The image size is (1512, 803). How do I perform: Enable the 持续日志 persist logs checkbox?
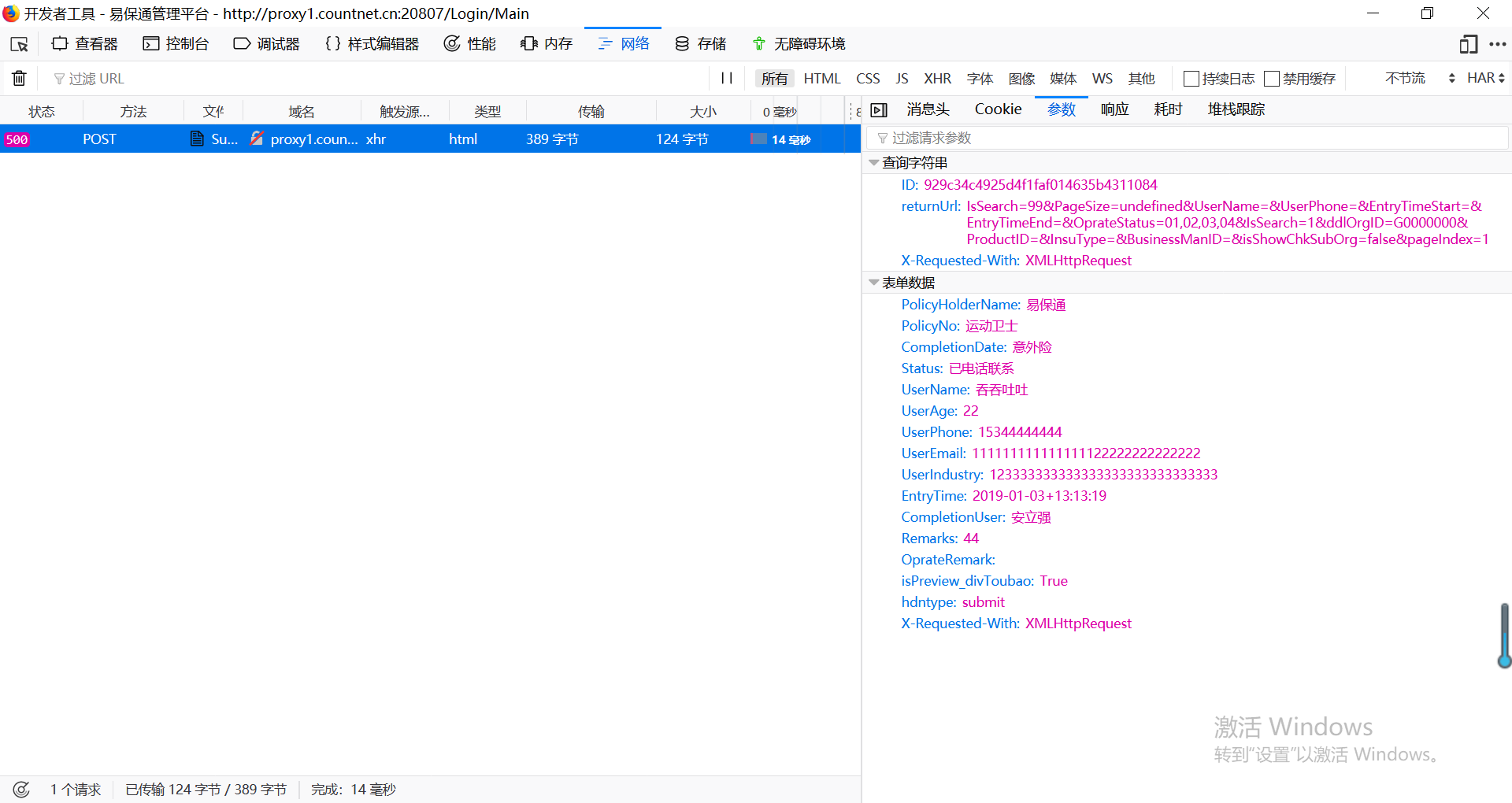[1191, 79]
